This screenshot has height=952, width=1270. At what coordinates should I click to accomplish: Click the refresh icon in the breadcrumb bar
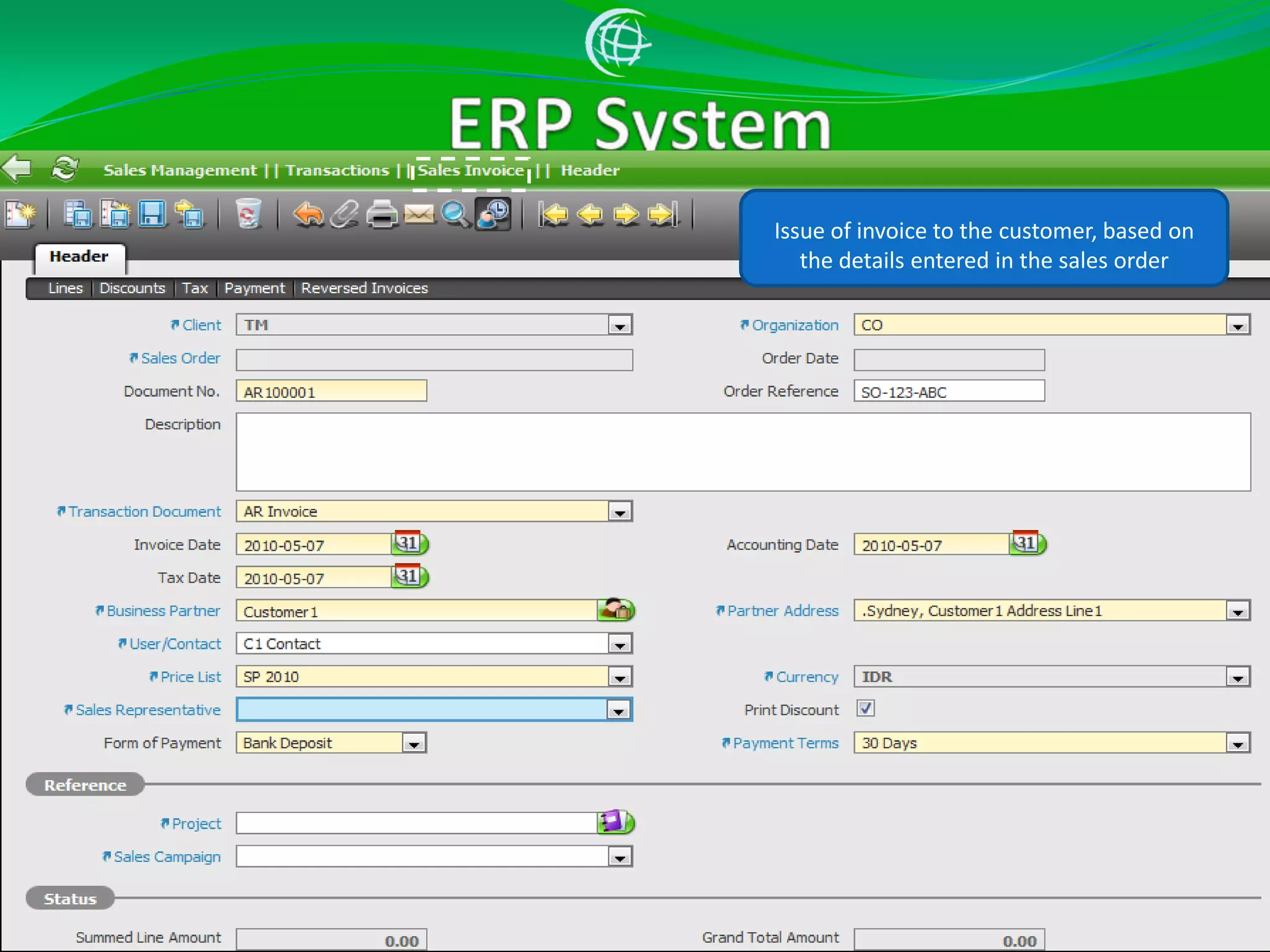coord(65,169)
